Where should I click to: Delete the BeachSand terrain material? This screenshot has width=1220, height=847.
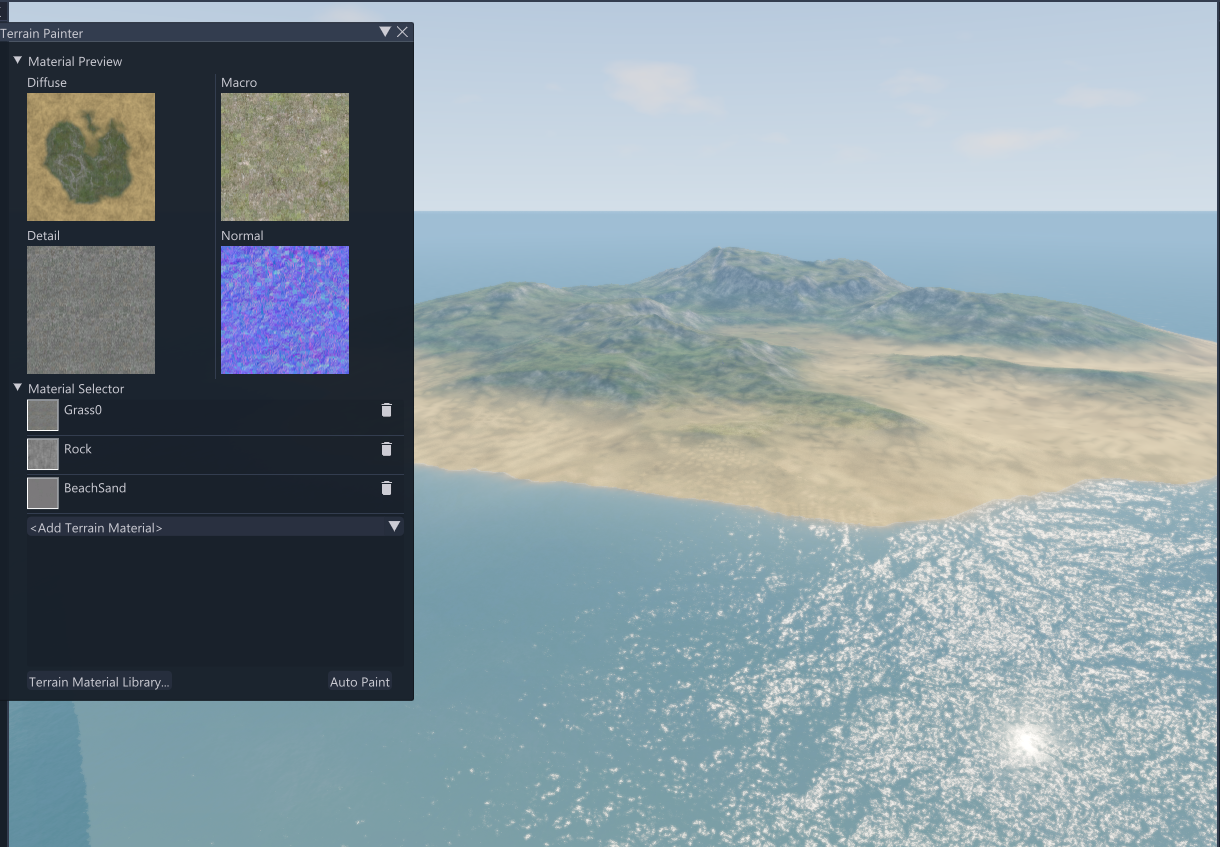(386, 488)
